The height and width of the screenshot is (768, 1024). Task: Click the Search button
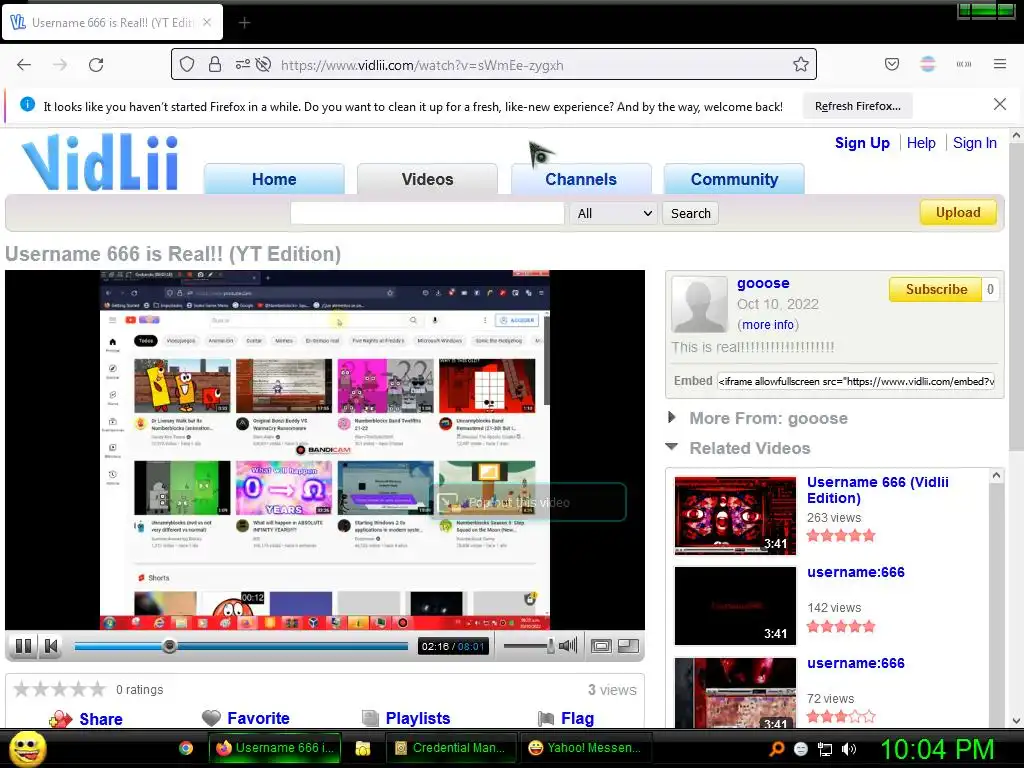coord(690,214)
